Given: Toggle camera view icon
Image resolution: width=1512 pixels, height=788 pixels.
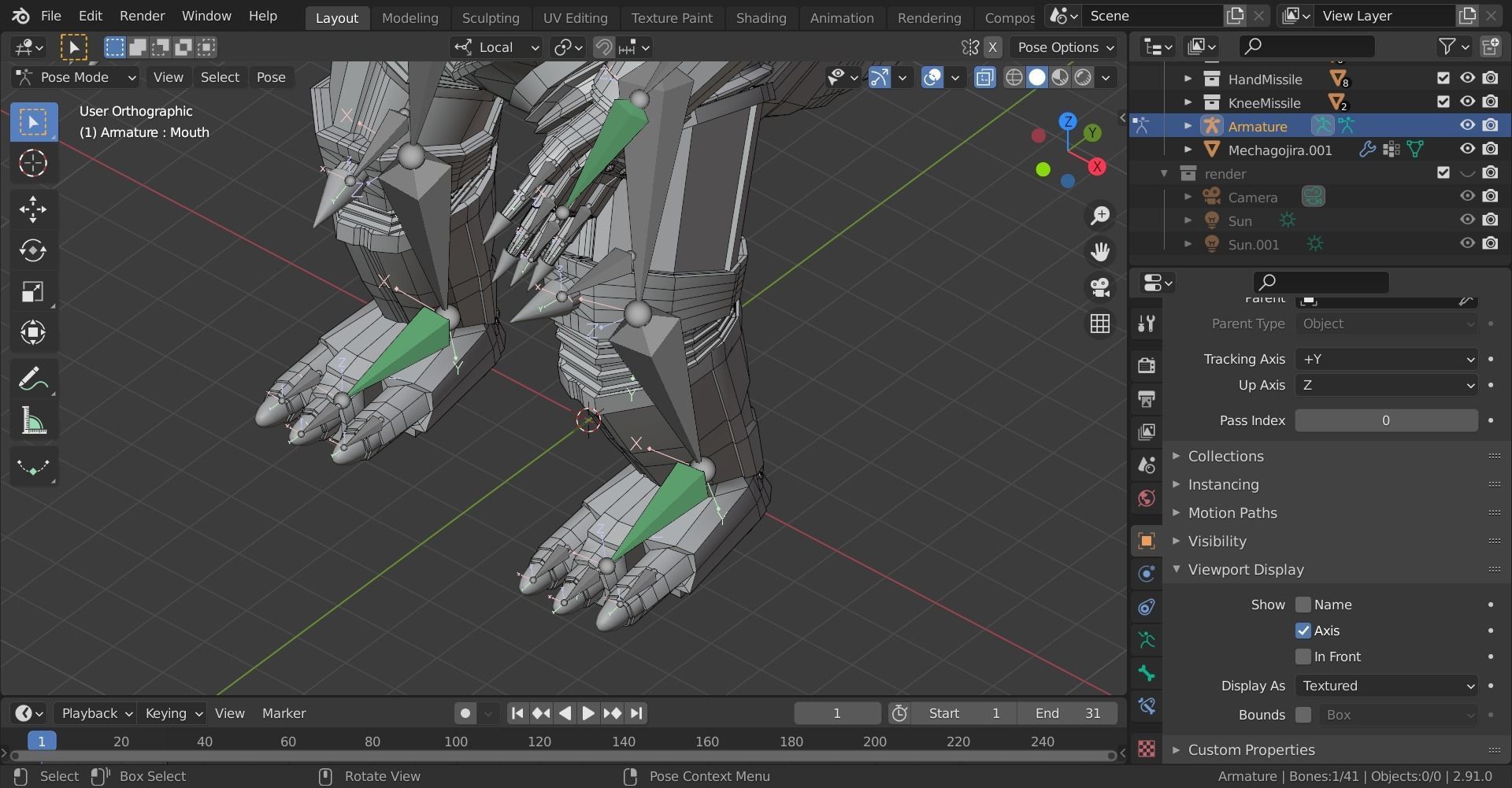Looking at the screenshot, I should 1100,287.
